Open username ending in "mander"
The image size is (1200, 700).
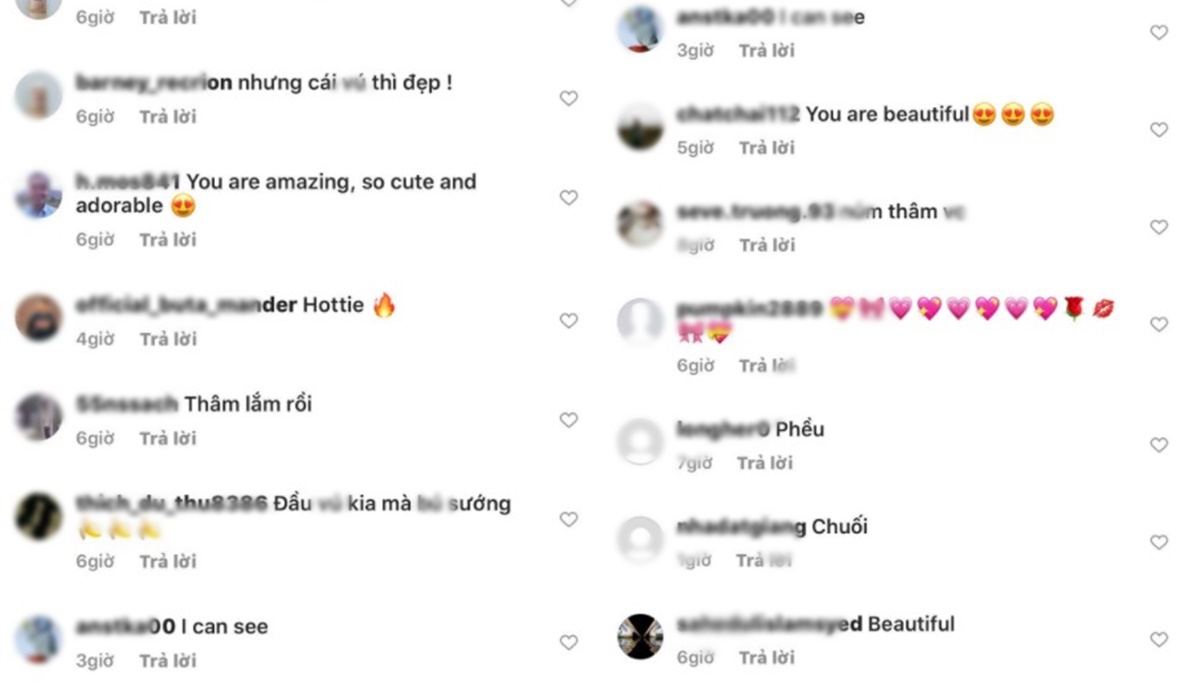click(186, 305)
